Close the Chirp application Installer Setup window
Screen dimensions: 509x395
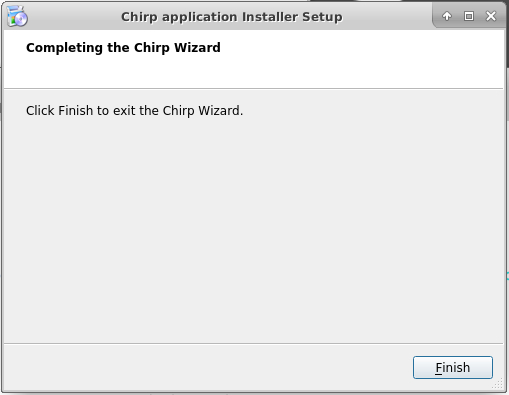pos(491,16)
